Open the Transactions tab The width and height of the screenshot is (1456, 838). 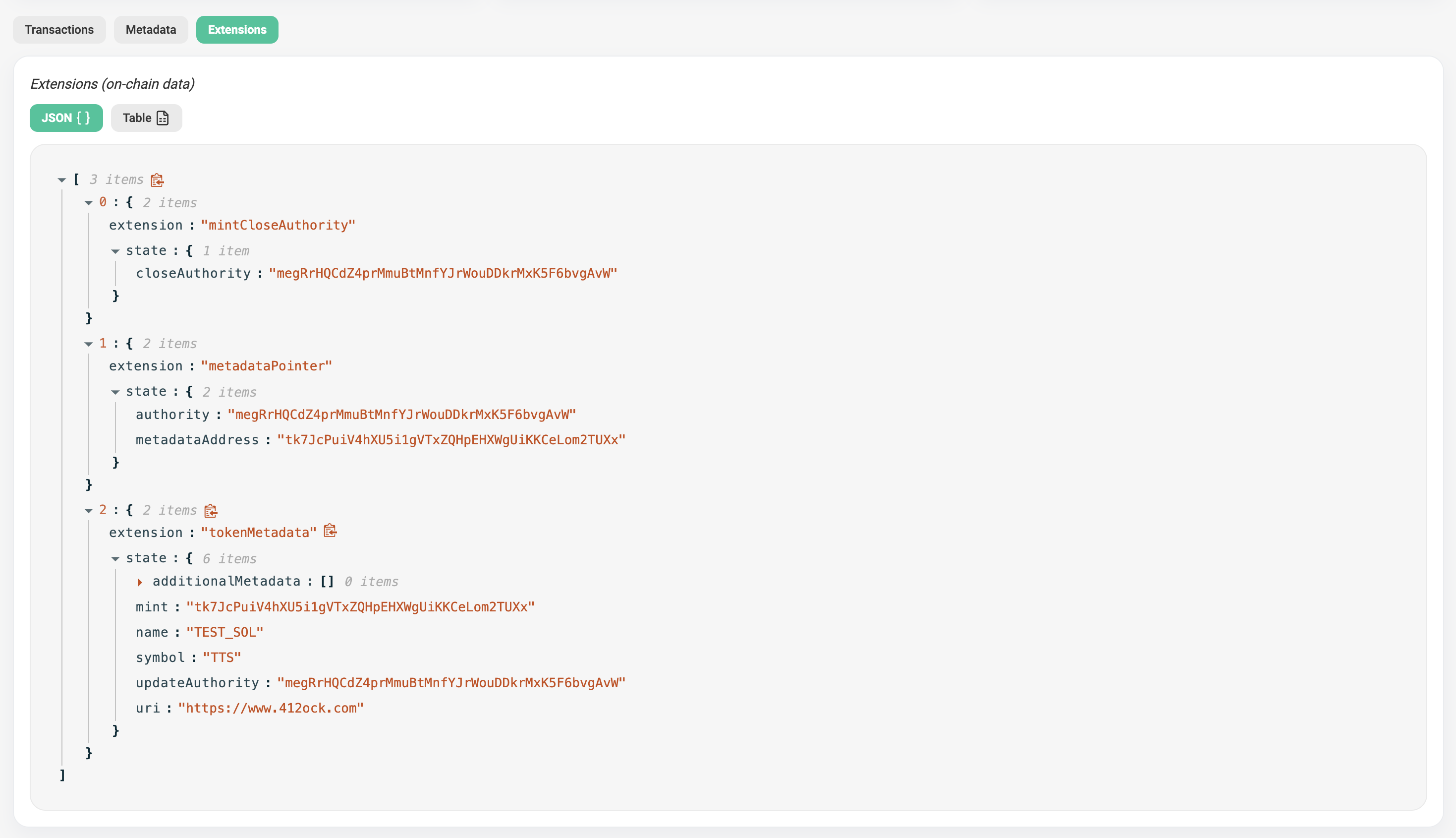(x=59, y=30)
